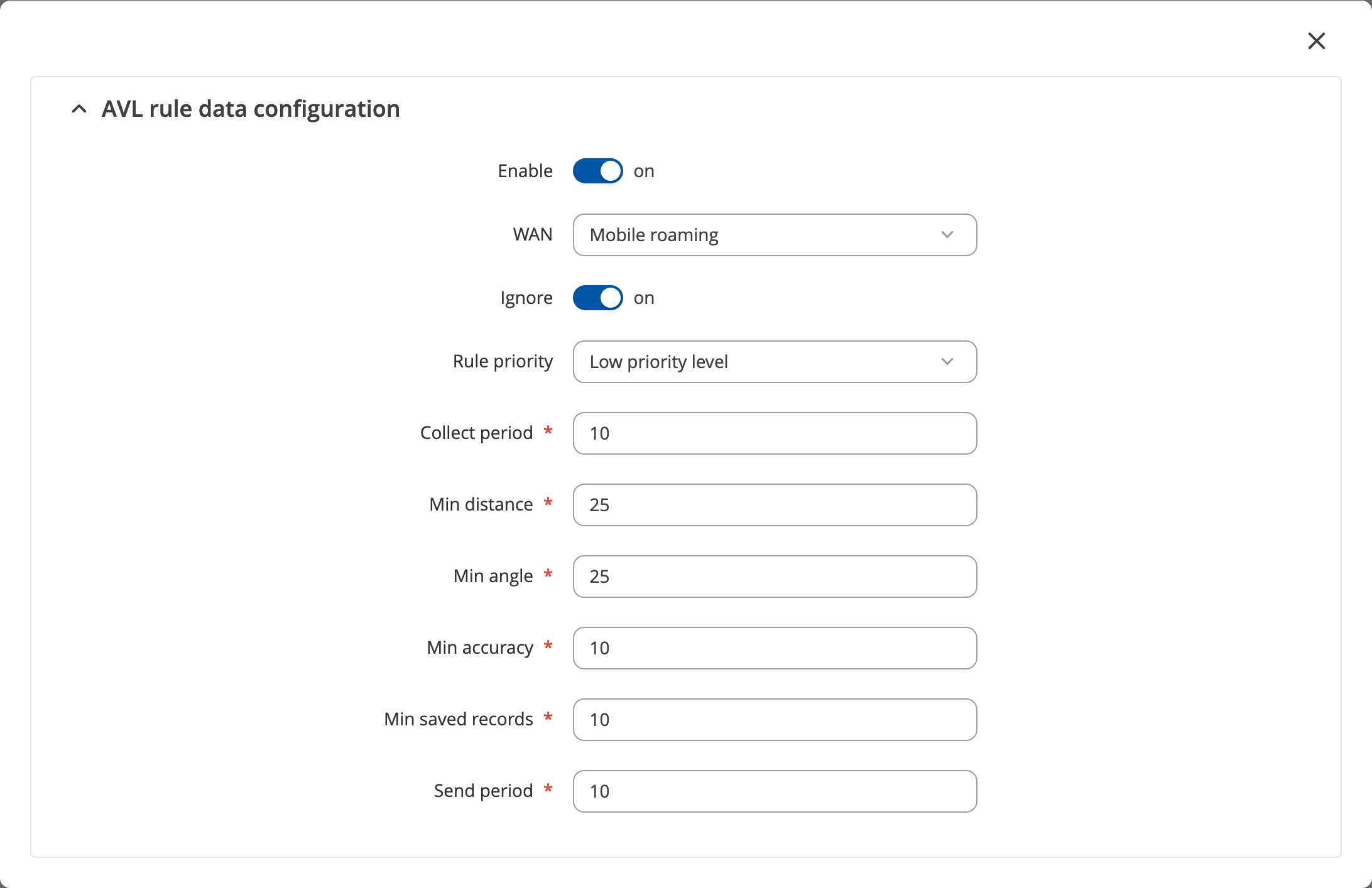Click the Min saved records label

(459, 719)
